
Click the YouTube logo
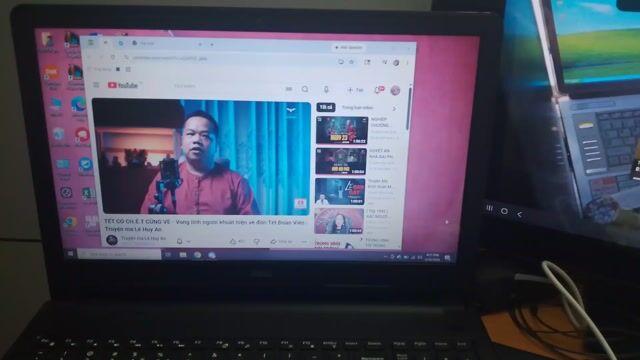tap(122, 85)
